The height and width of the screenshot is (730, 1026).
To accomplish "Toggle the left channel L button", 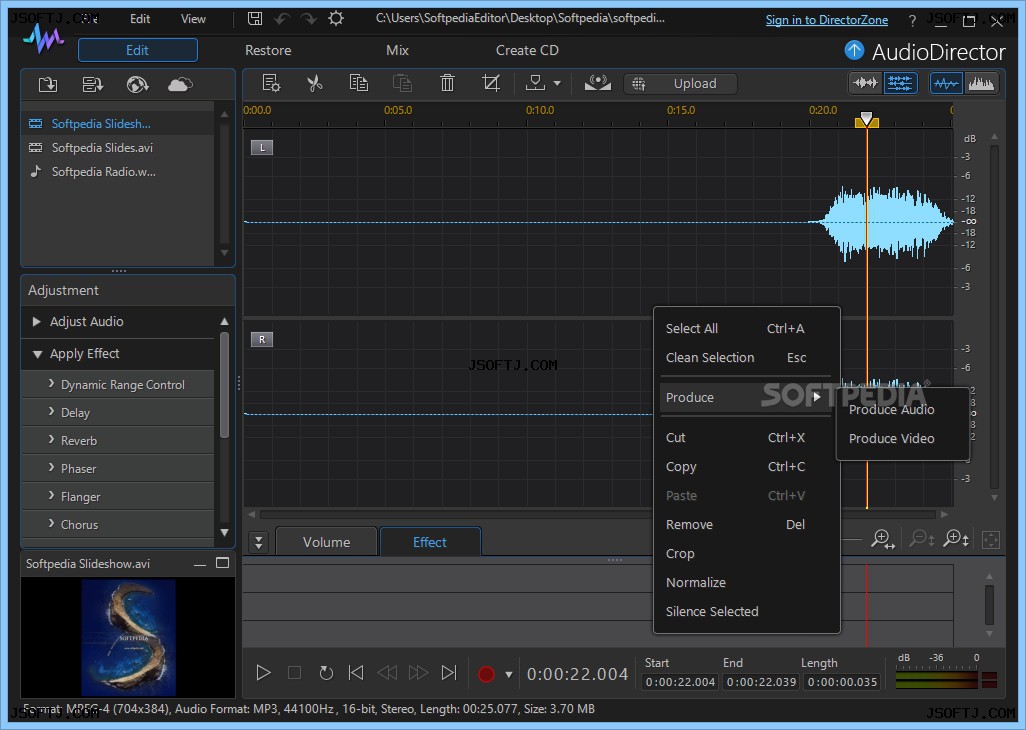I will [262, 147].
